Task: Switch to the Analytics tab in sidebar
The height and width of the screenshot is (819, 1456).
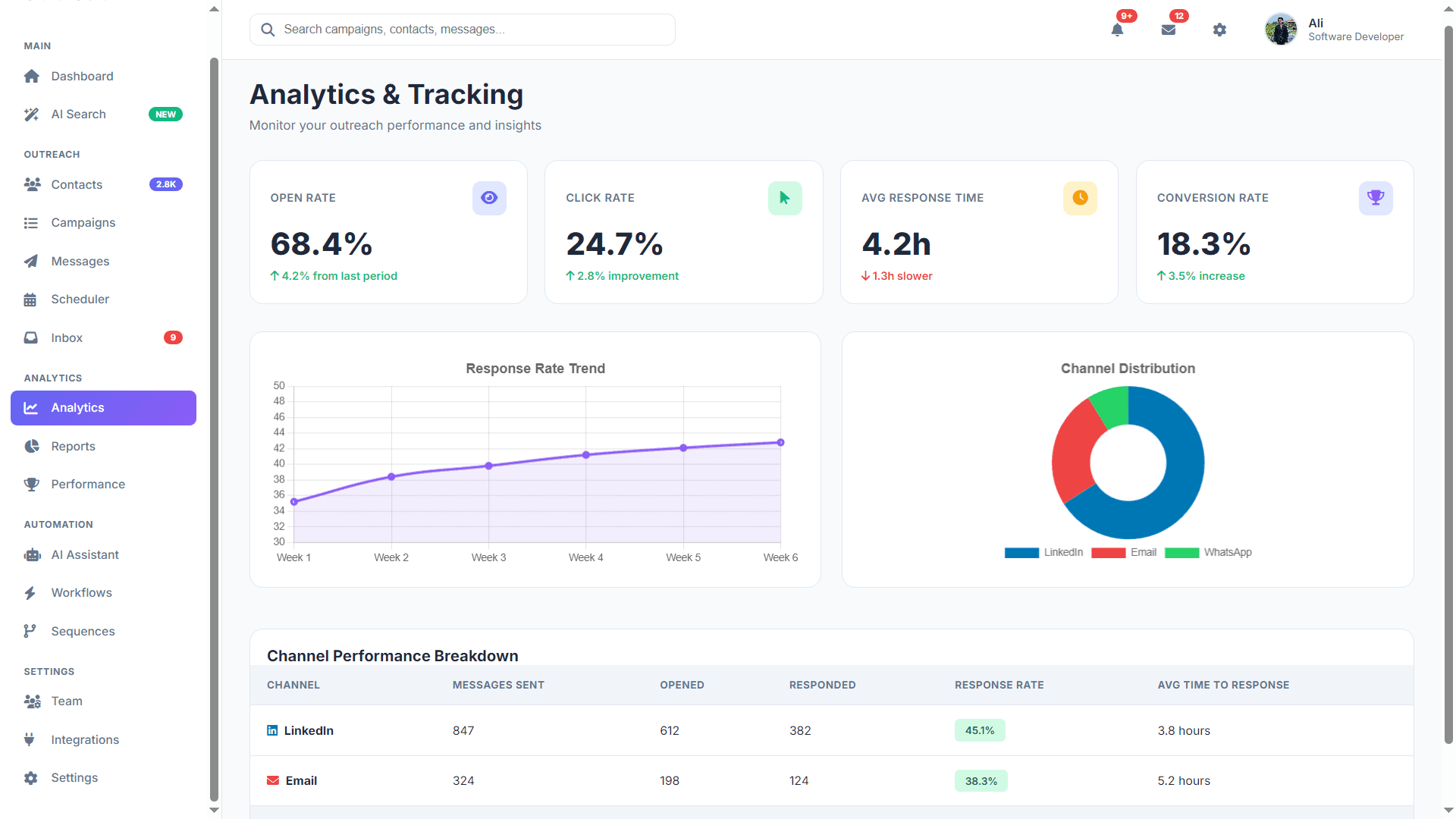Action: (x=78, y=407)
